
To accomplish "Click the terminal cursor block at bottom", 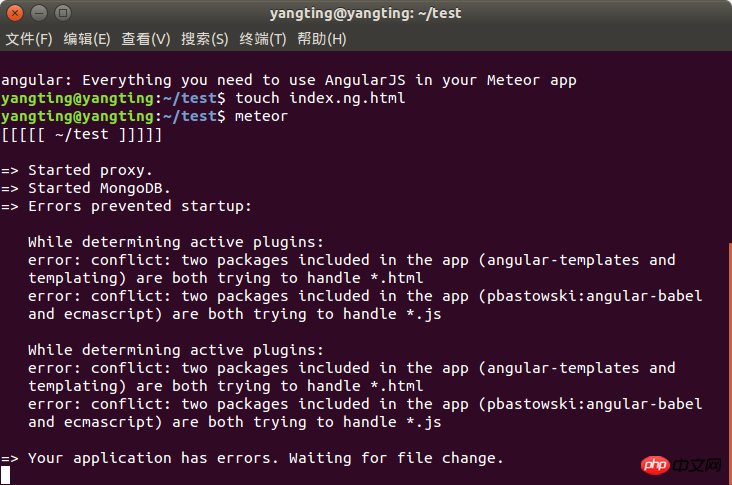I will coord(5,475).
